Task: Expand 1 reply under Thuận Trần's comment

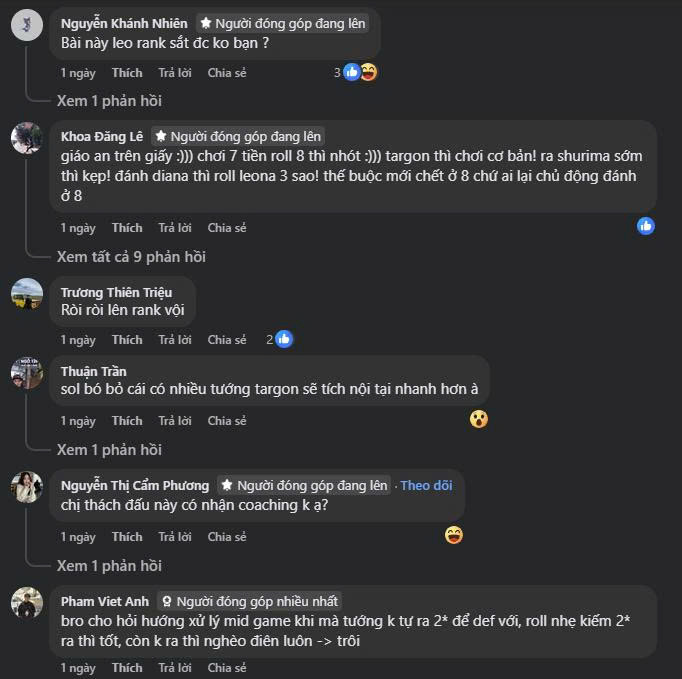Action: coord(109,450)
